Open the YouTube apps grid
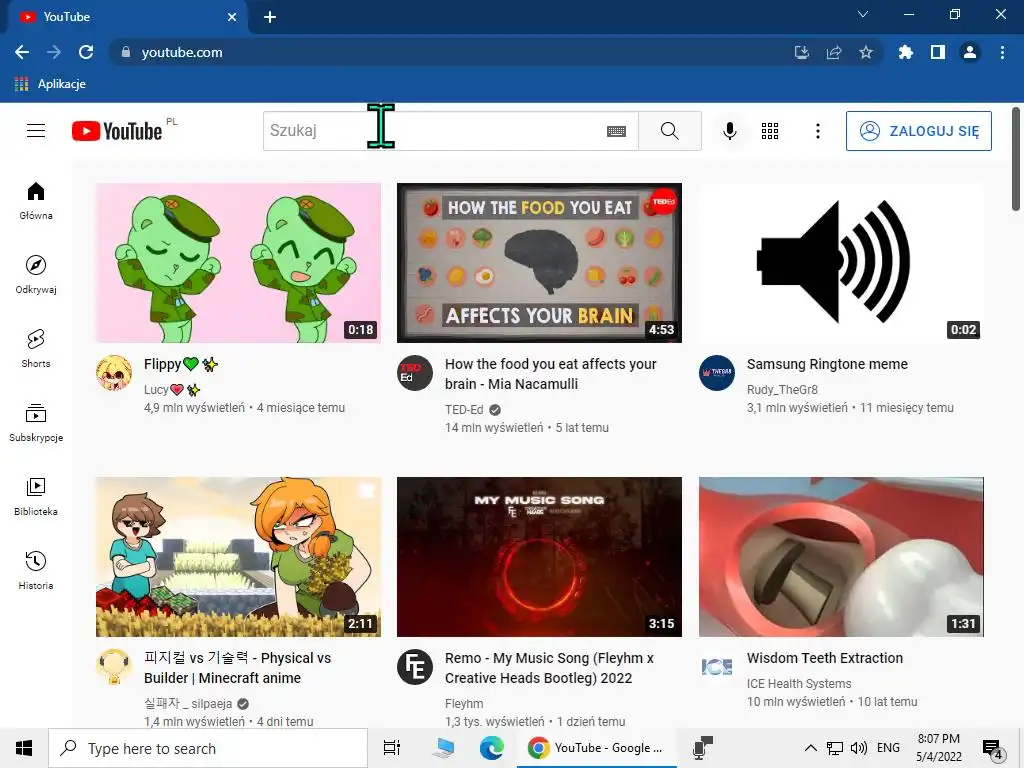The width and height of the screenshot is (1024, 768). point(770,131)
